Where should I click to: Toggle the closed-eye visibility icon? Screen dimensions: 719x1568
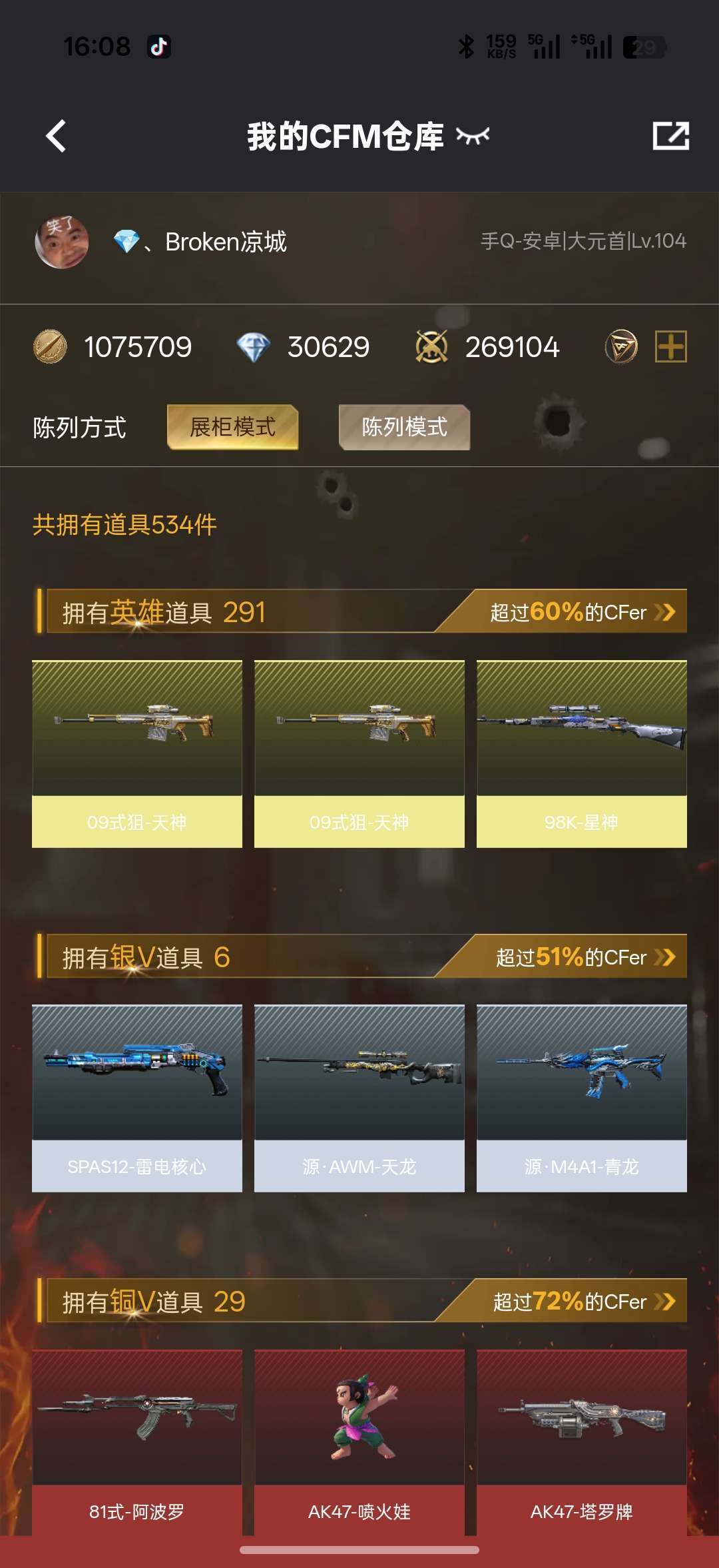[473, 136]
